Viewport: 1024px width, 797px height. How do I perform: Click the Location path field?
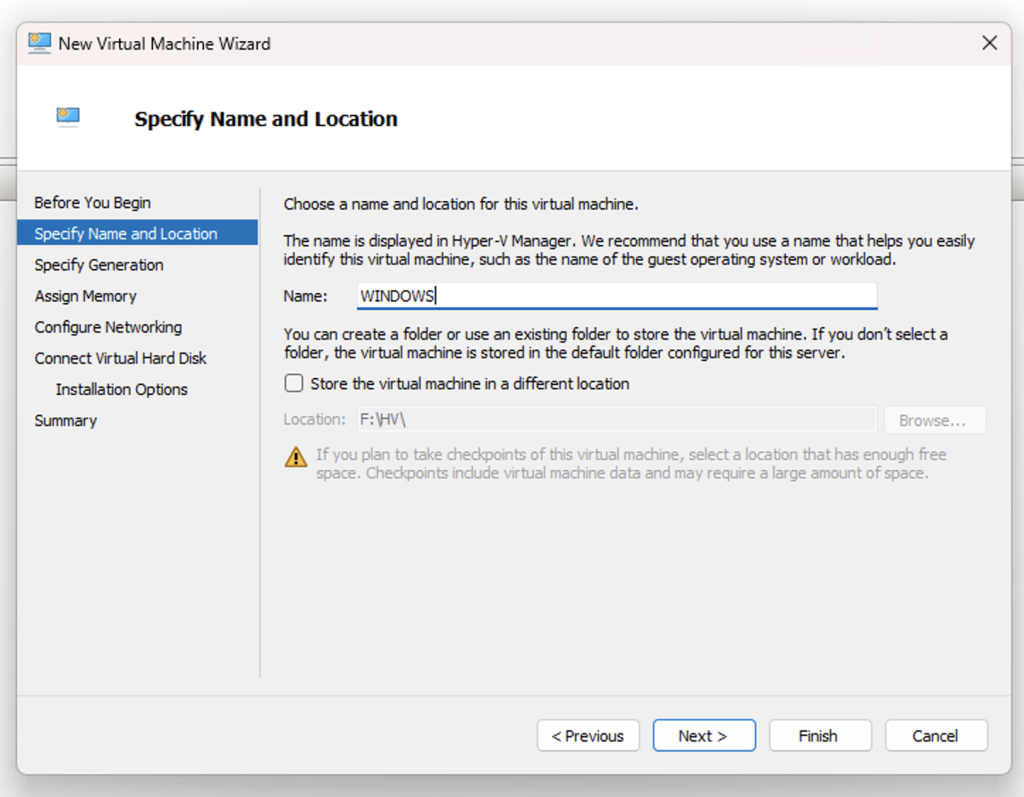pyautogui.click(x=616, y=420)
